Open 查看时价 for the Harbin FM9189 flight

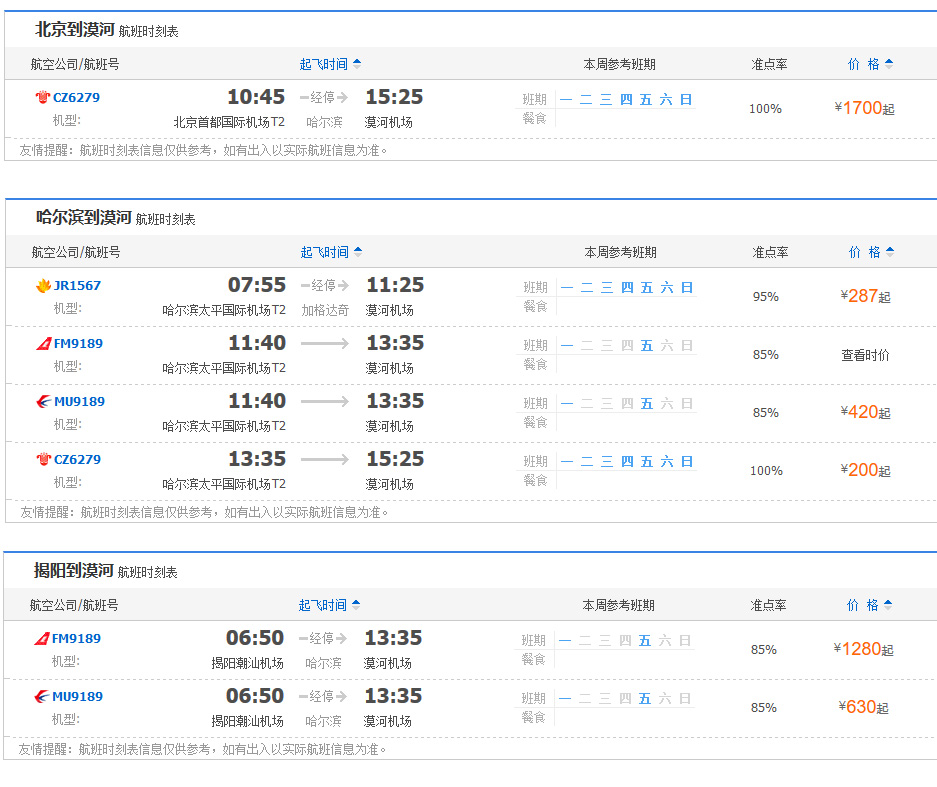click(865, 355)
